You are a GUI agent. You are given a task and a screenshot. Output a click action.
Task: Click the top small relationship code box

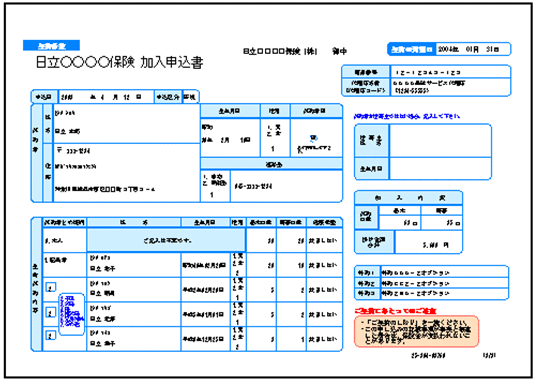click(x=51, y=287)
